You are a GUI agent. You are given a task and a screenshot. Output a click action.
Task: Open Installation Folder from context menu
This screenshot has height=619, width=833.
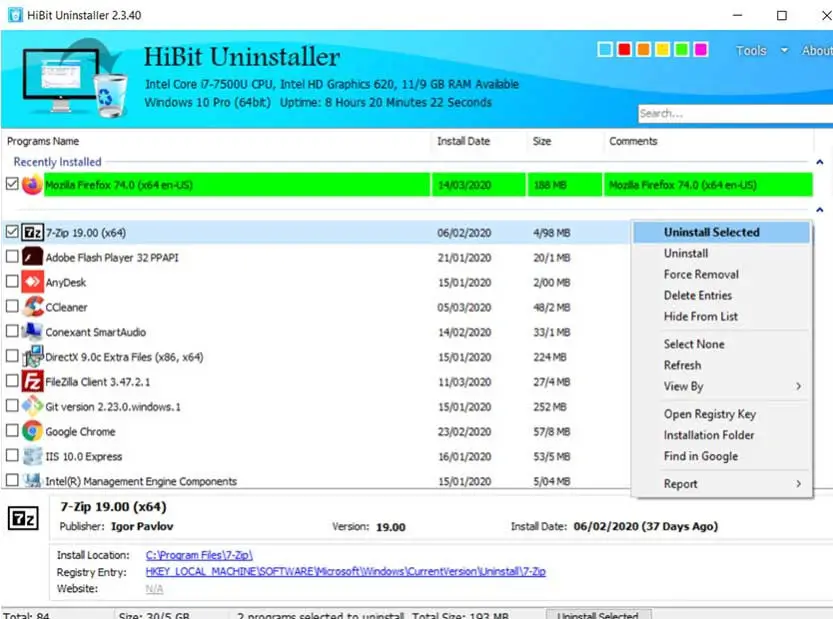coord(721,435)
